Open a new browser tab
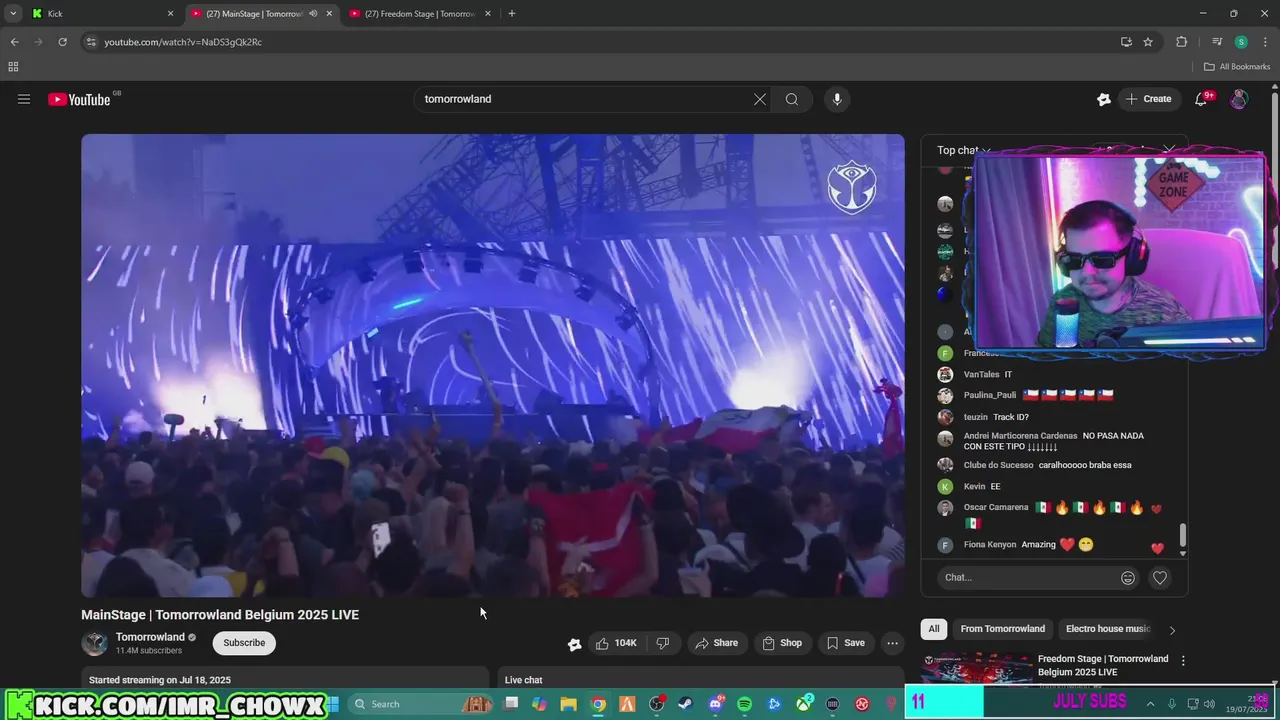 [x=512, y=14]
